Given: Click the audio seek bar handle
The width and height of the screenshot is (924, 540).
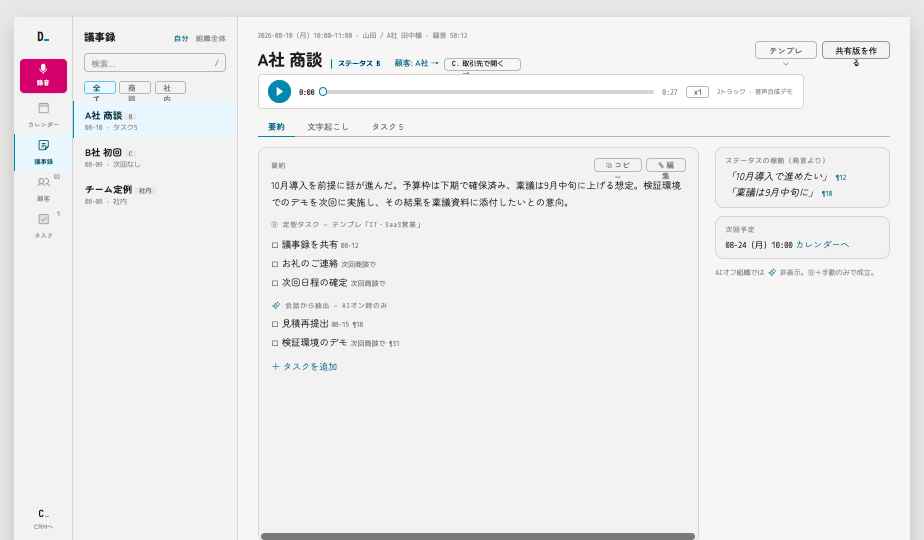Looking at the screenshot, I should pyautogui.click(x=323, y=91).
